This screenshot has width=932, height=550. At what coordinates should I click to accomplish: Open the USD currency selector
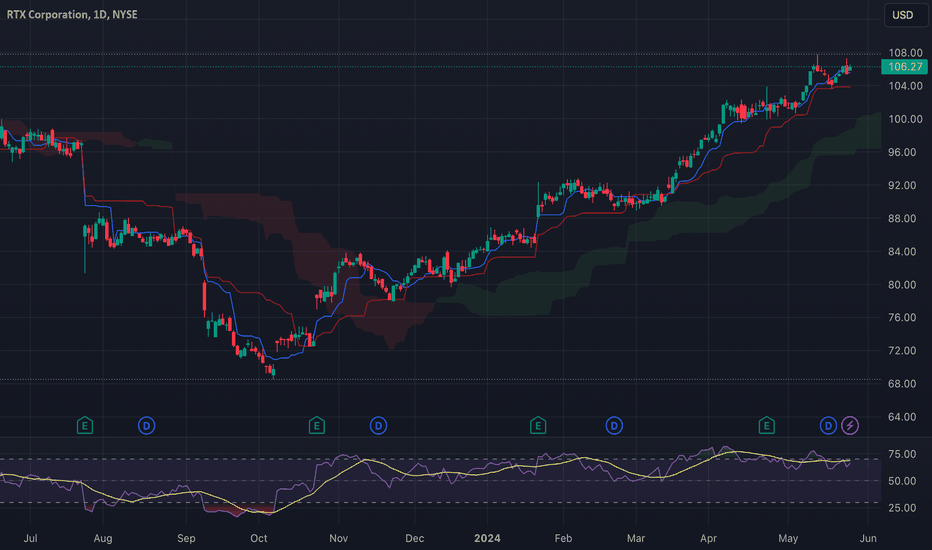coord(905,15)
